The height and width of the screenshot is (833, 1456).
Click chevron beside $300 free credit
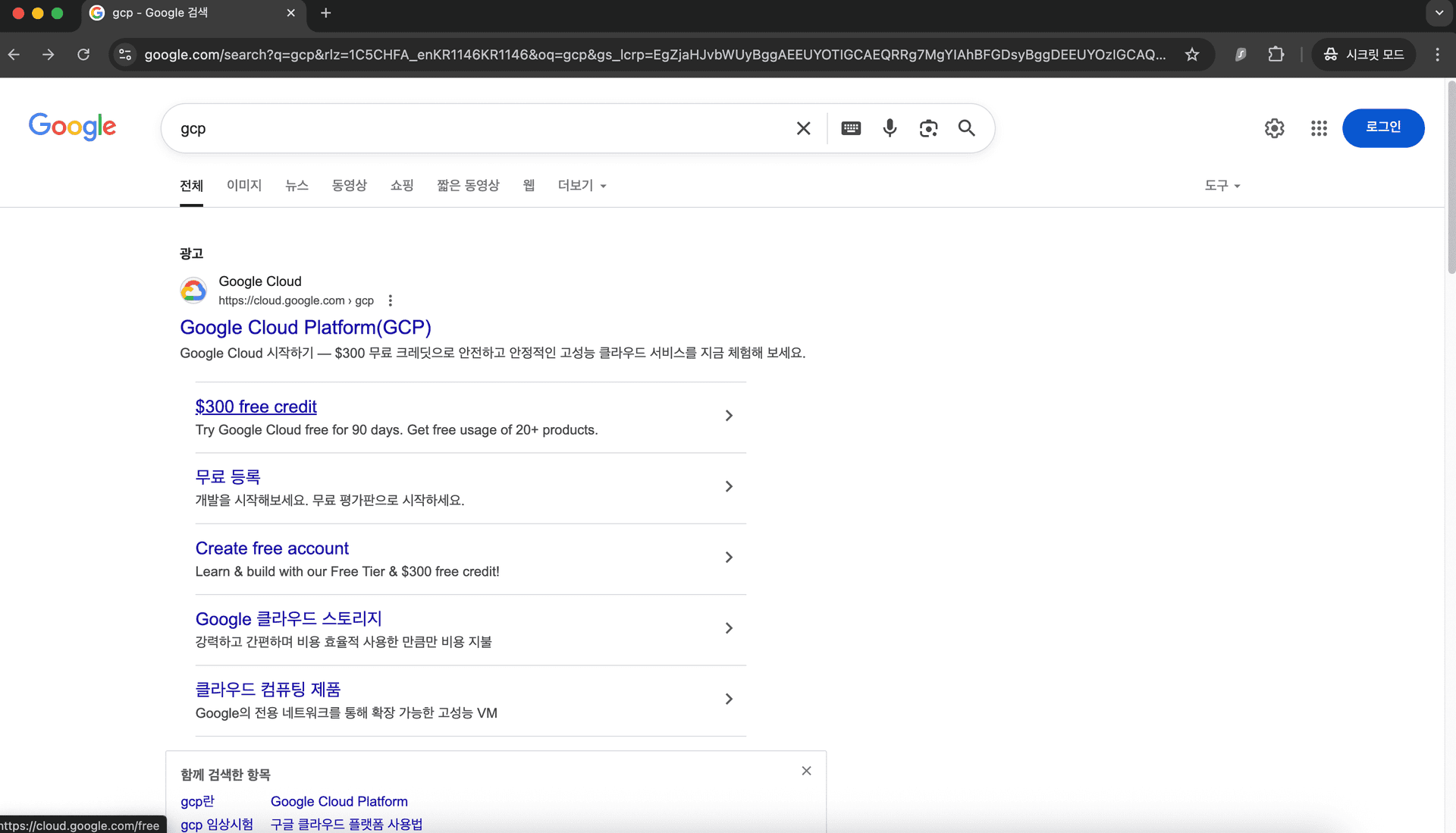coord(729,416)
